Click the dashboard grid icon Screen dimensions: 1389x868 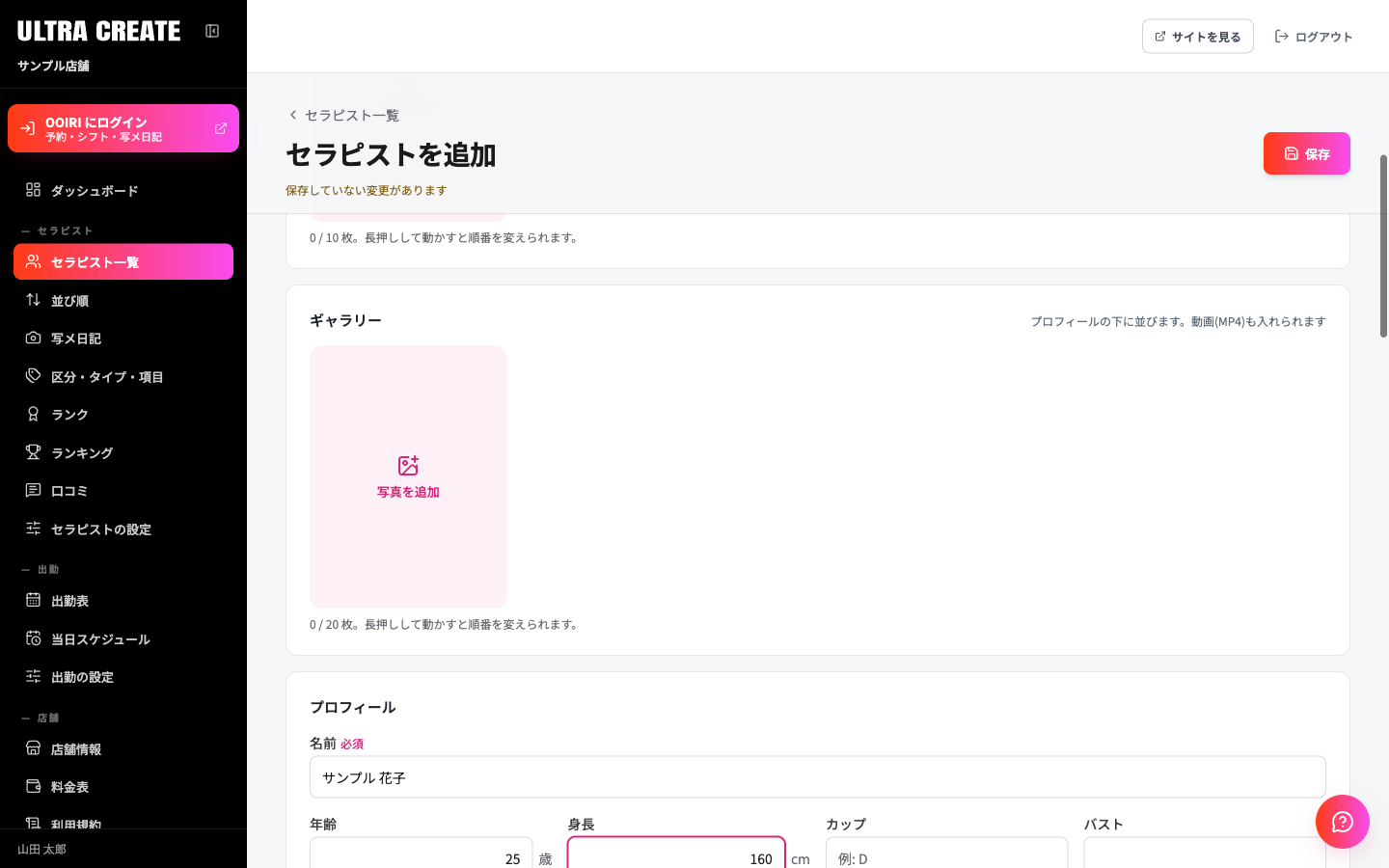tap(33, 190)
